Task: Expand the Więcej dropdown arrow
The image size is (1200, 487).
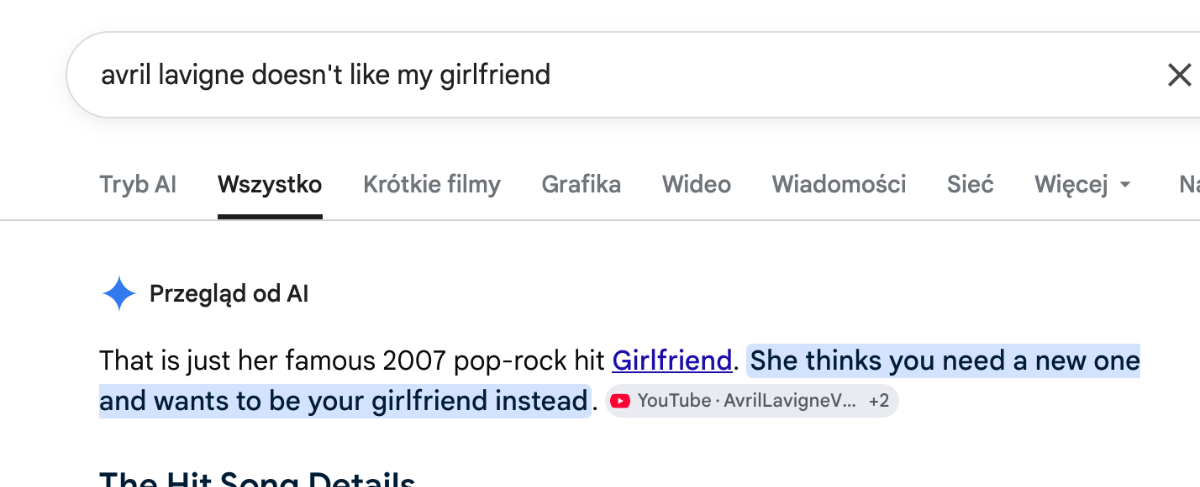Action: tap(1125, 185)
